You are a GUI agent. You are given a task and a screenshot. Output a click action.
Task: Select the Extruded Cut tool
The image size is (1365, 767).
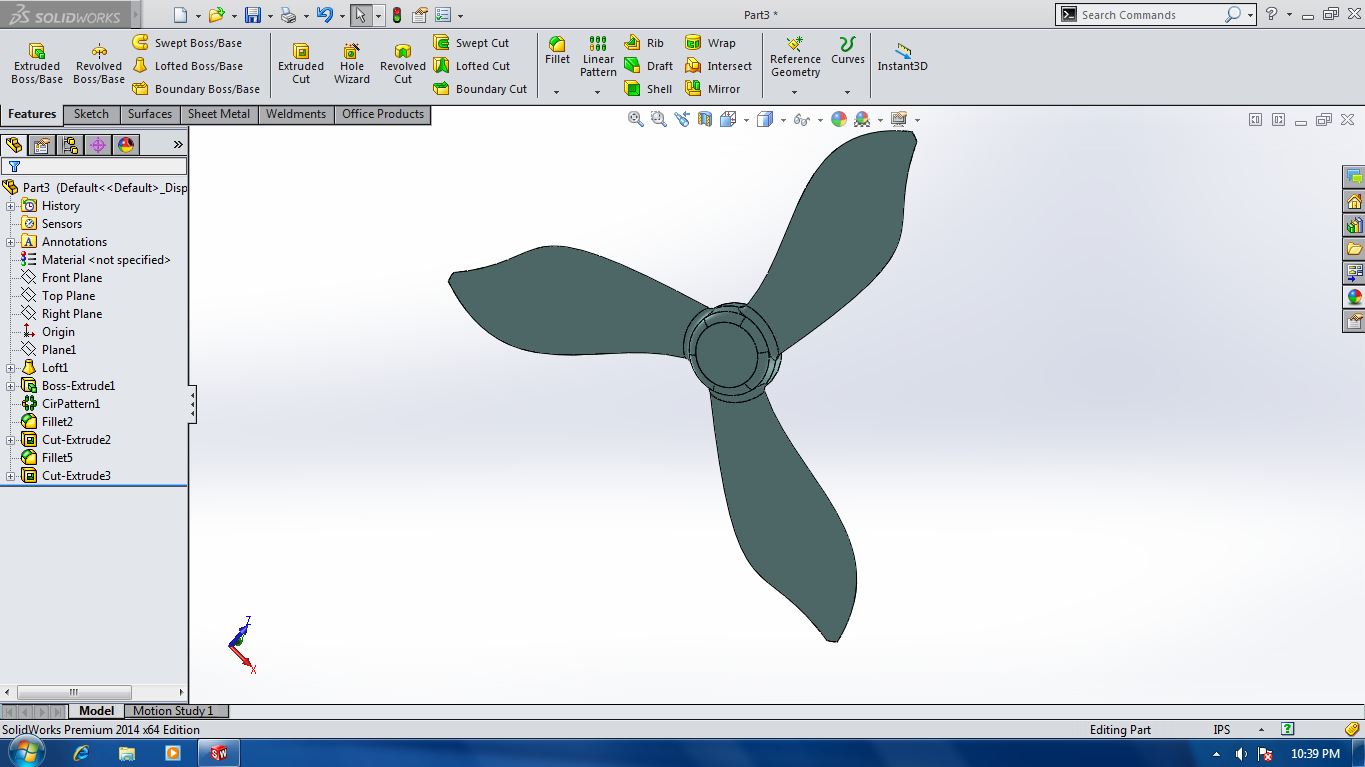301,64
